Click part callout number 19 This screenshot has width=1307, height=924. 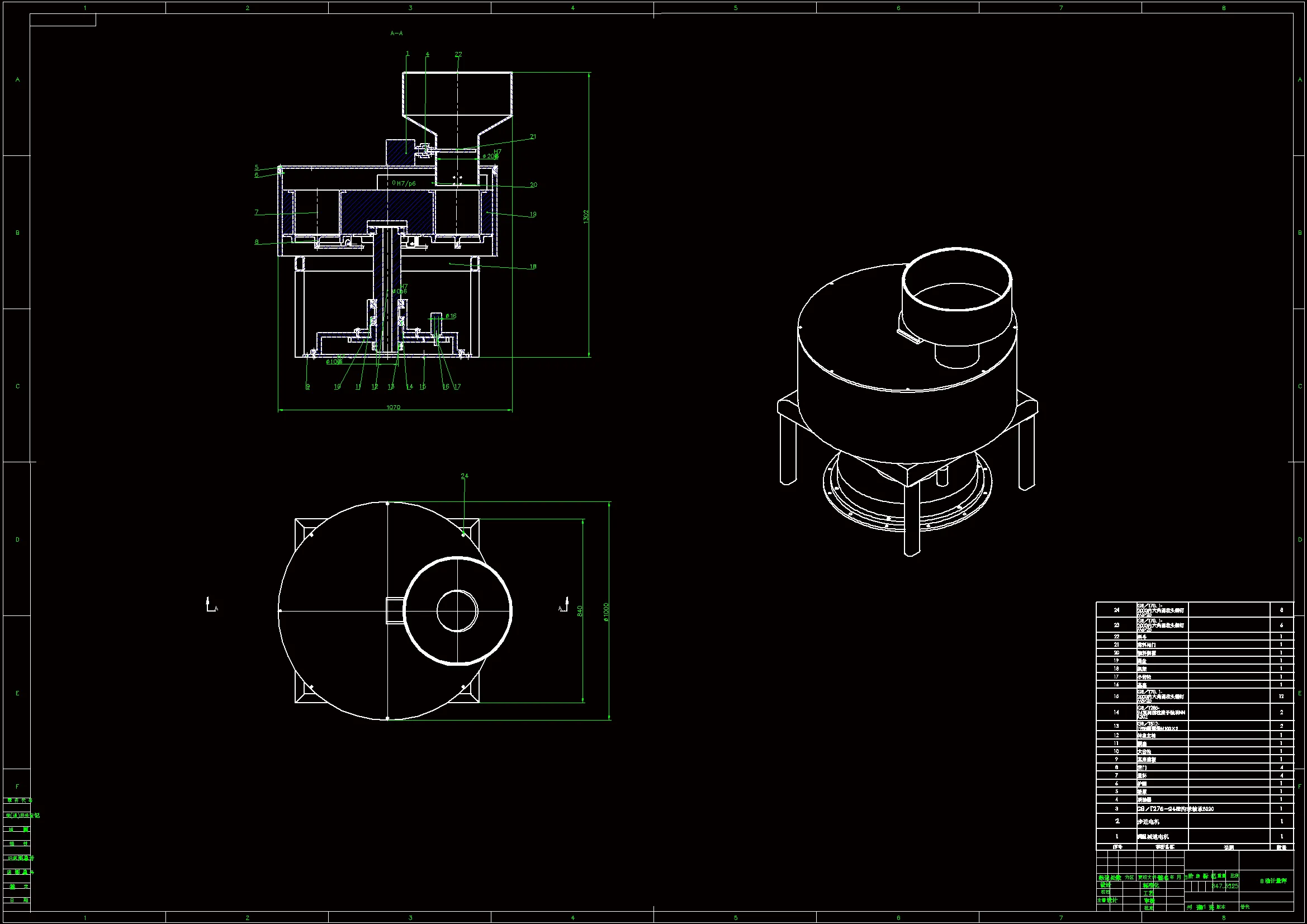[533, 215]
